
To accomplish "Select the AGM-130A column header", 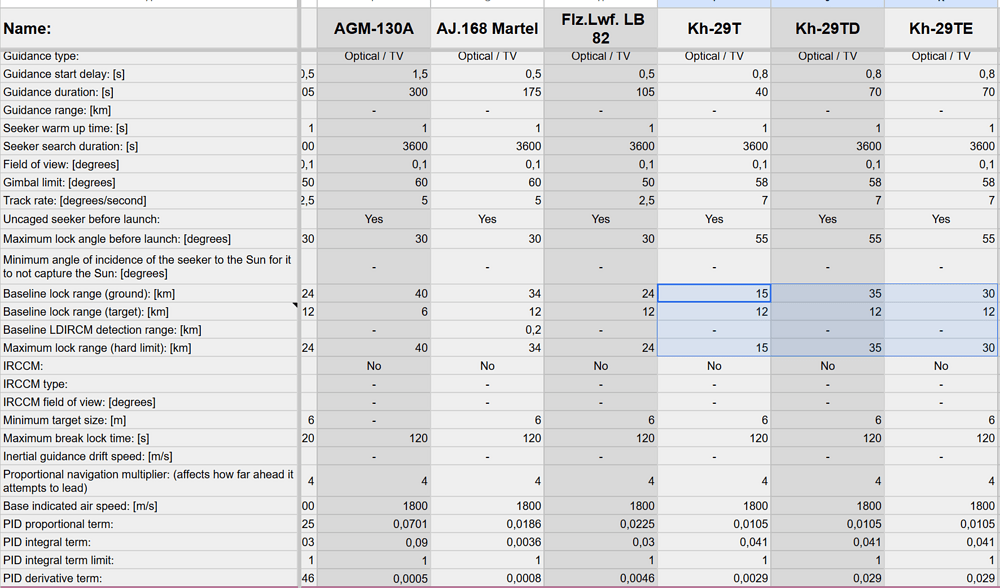I will pos(374,29).
